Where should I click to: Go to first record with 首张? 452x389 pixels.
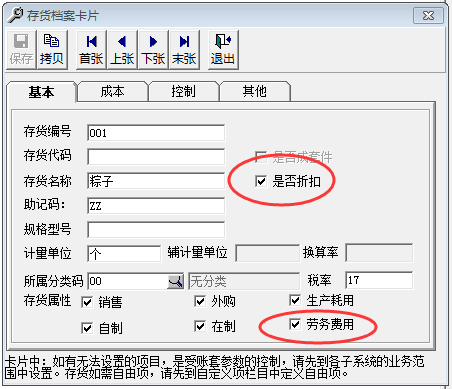click(91, 50)
